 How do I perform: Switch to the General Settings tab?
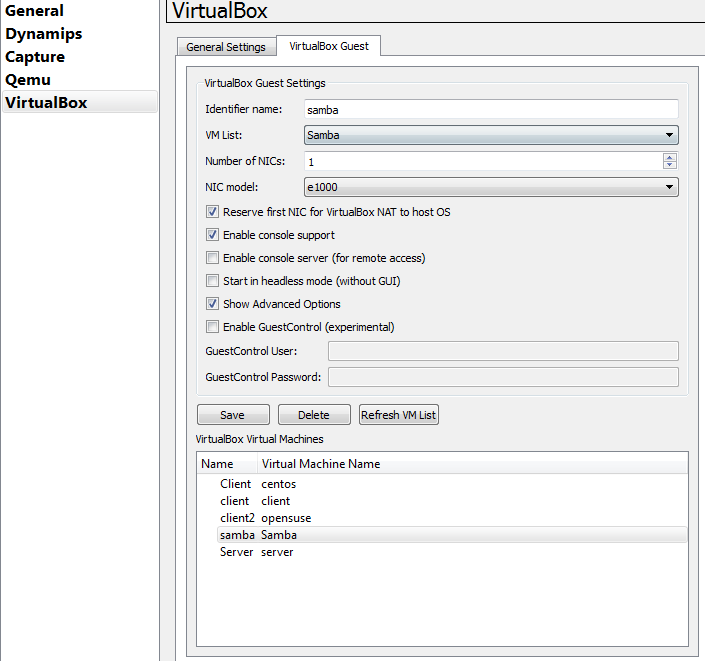226,47
